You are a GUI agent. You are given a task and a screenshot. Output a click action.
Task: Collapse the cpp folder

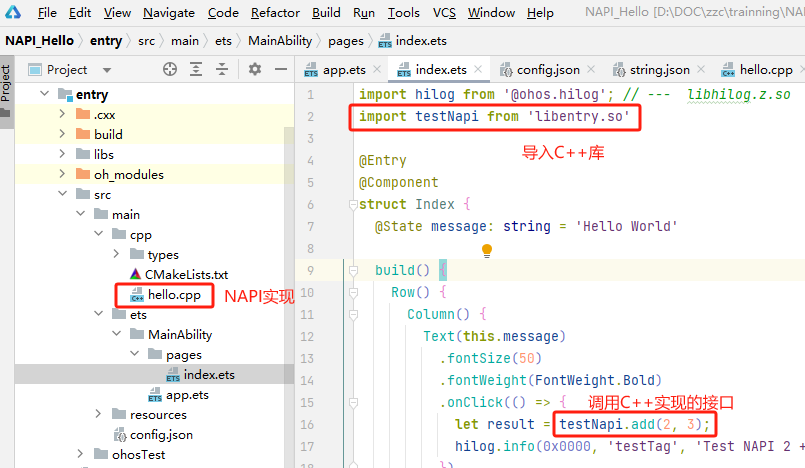pos(99,233)
